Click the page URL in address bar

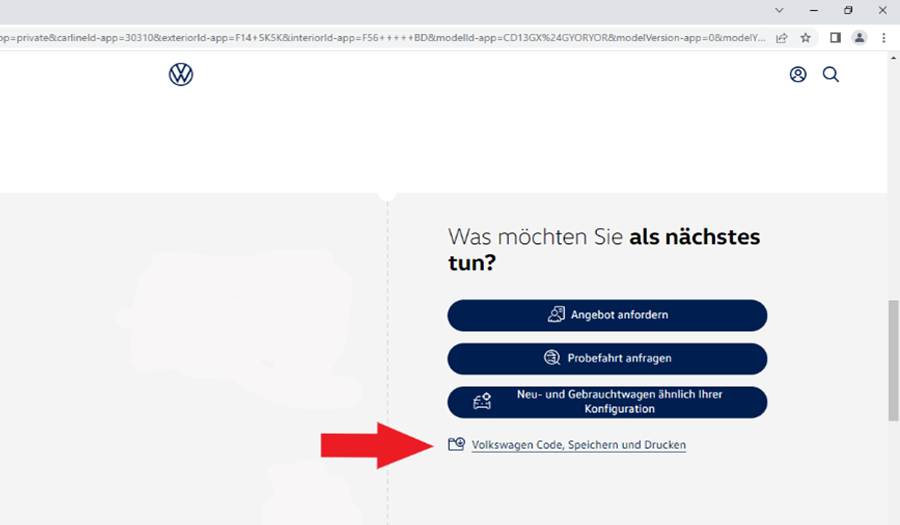[382, 38]
